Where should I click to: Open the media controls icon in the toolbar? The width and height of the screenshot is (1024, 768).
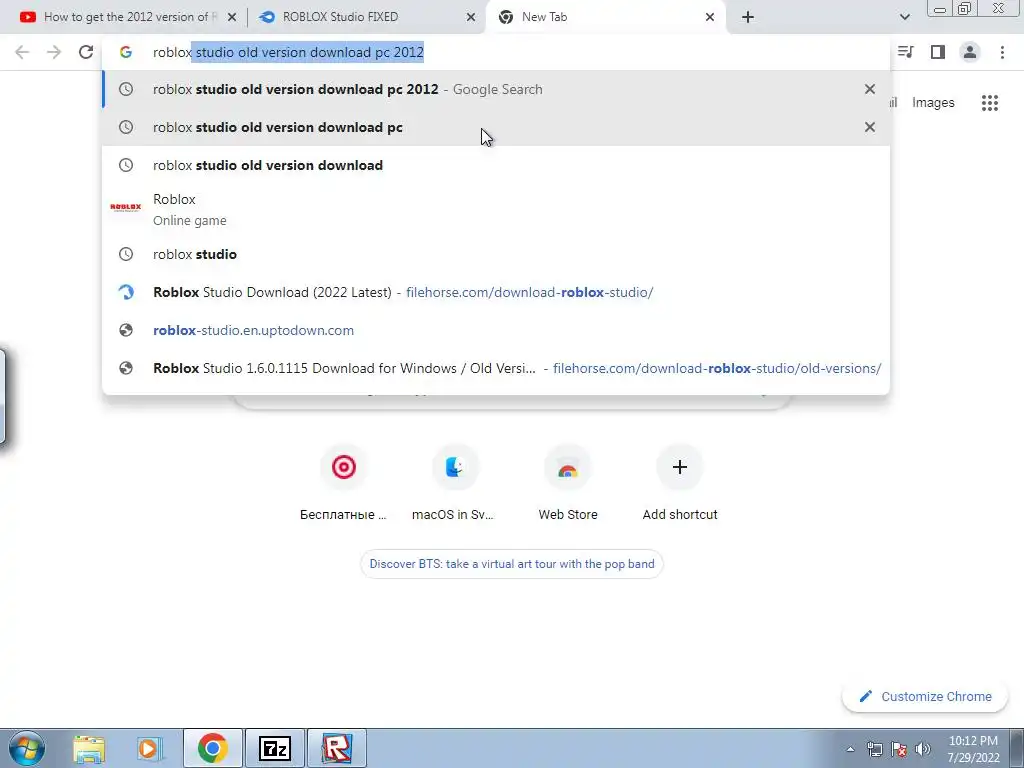tap(906, 52)
